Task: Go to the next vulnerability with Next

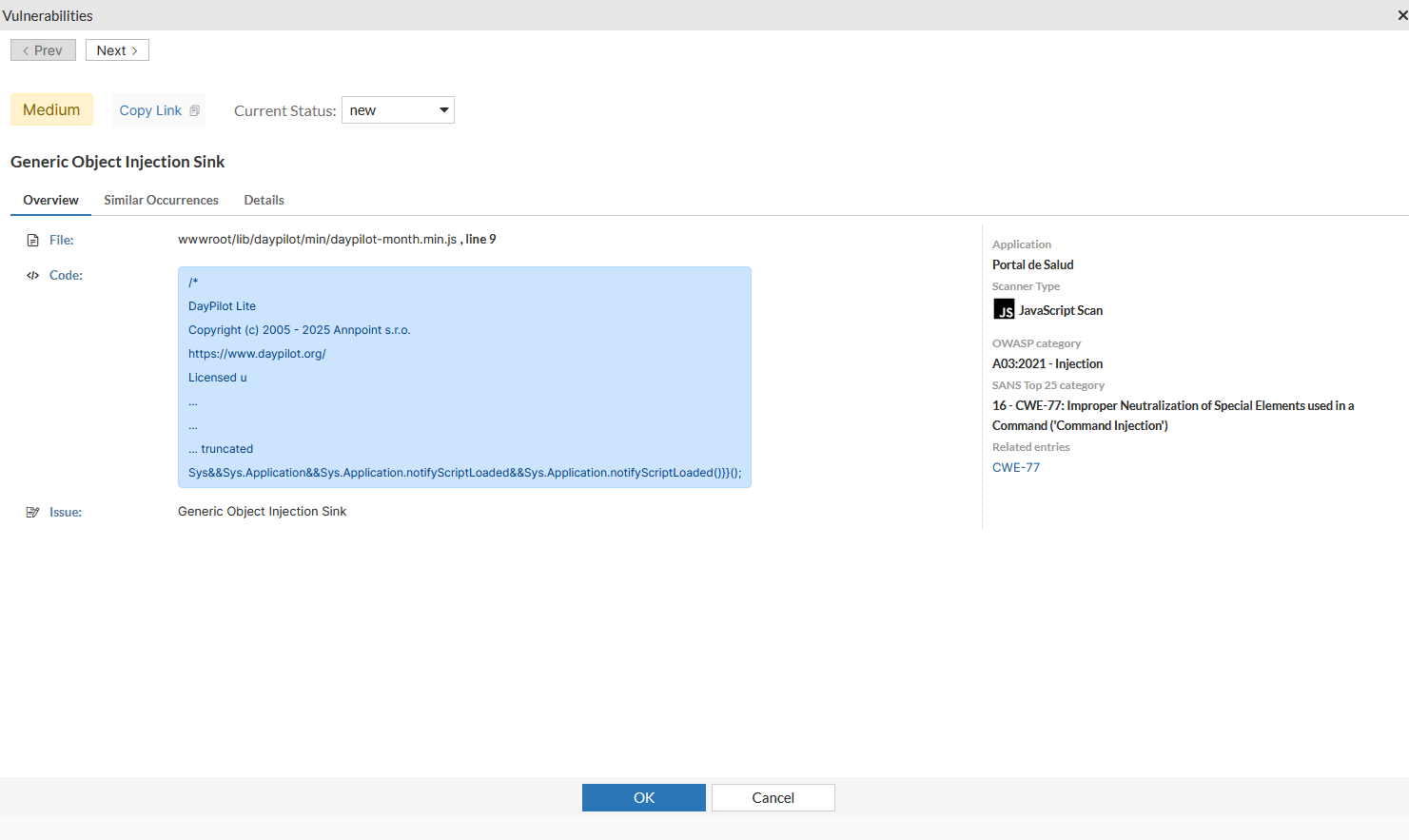Action: 117,50
